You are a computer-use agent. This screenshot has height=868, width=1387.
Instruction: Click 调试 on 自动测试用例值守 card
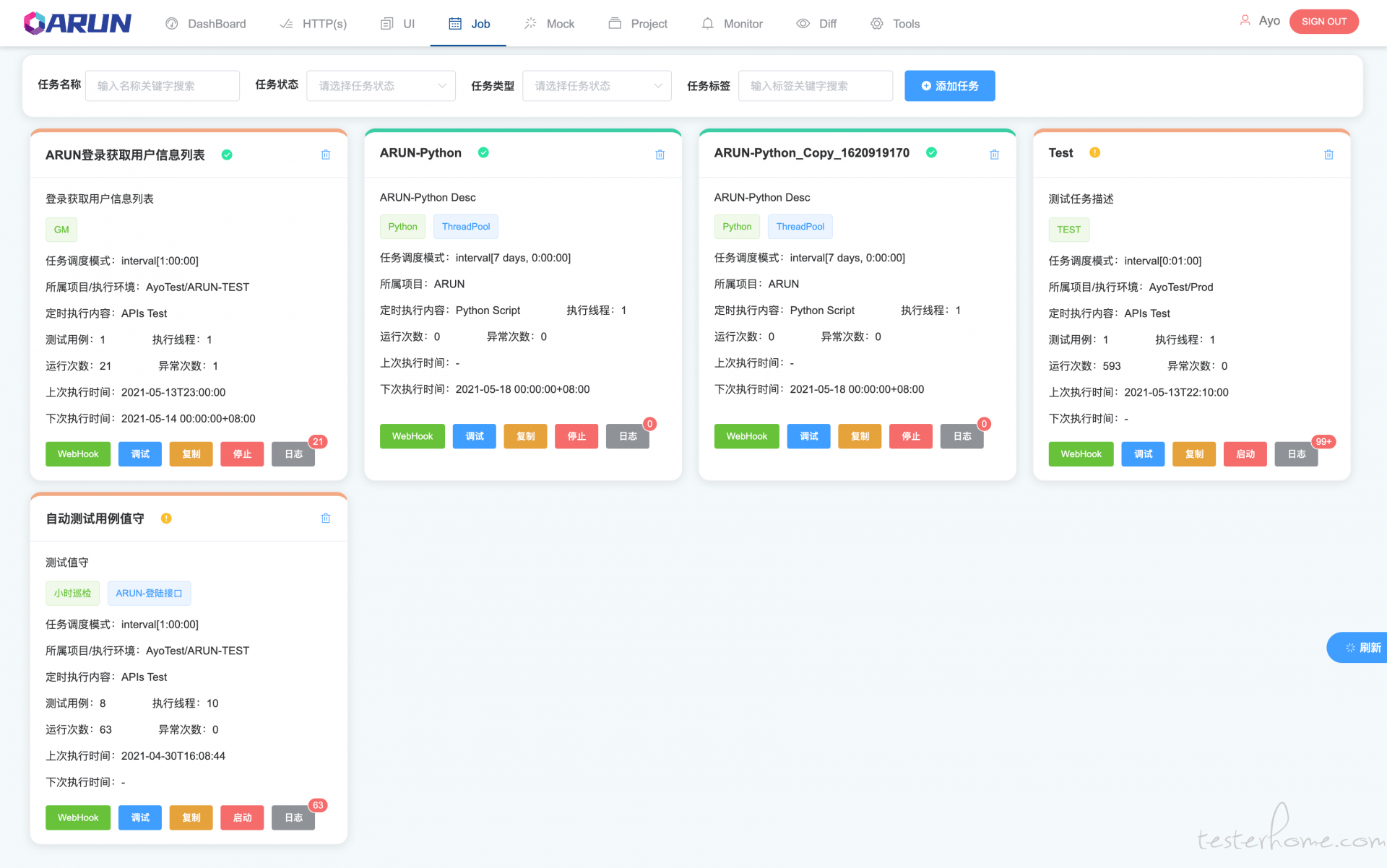(x=140, y=817)
